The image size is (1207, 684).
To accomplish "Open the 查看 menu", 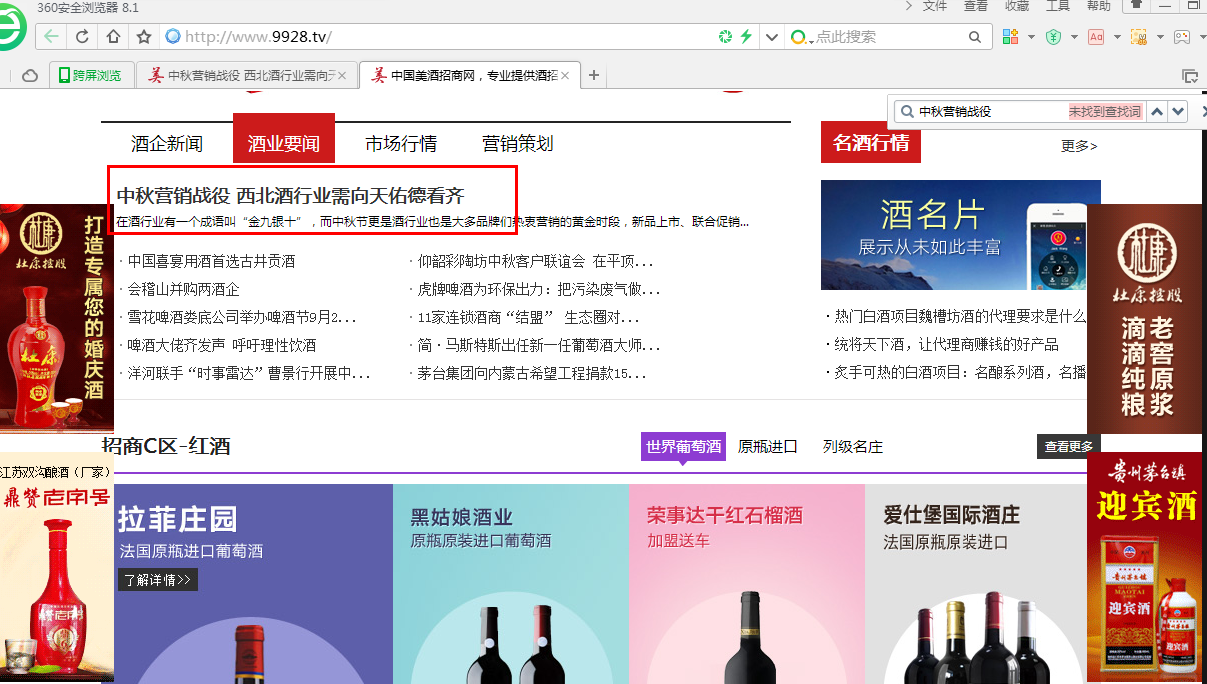I will [x=976, y=6].
